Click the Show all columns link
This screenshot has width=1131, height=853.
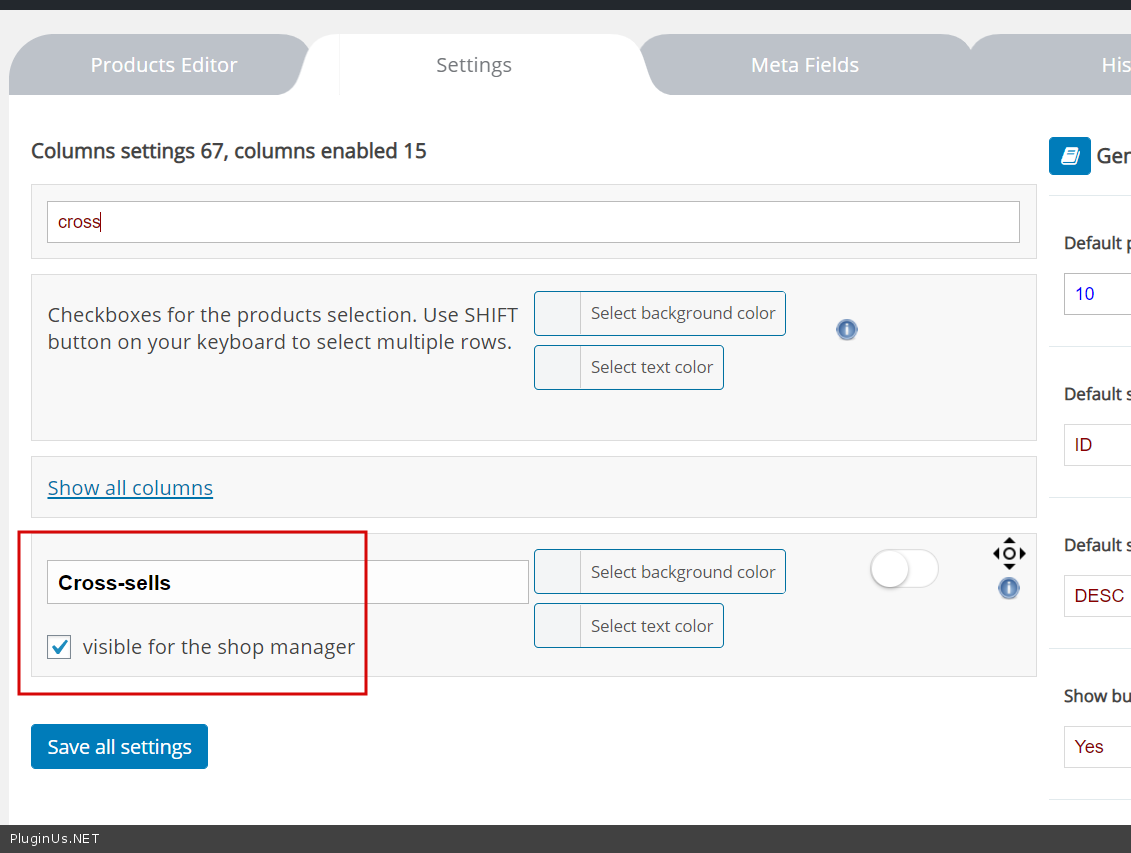130,488
